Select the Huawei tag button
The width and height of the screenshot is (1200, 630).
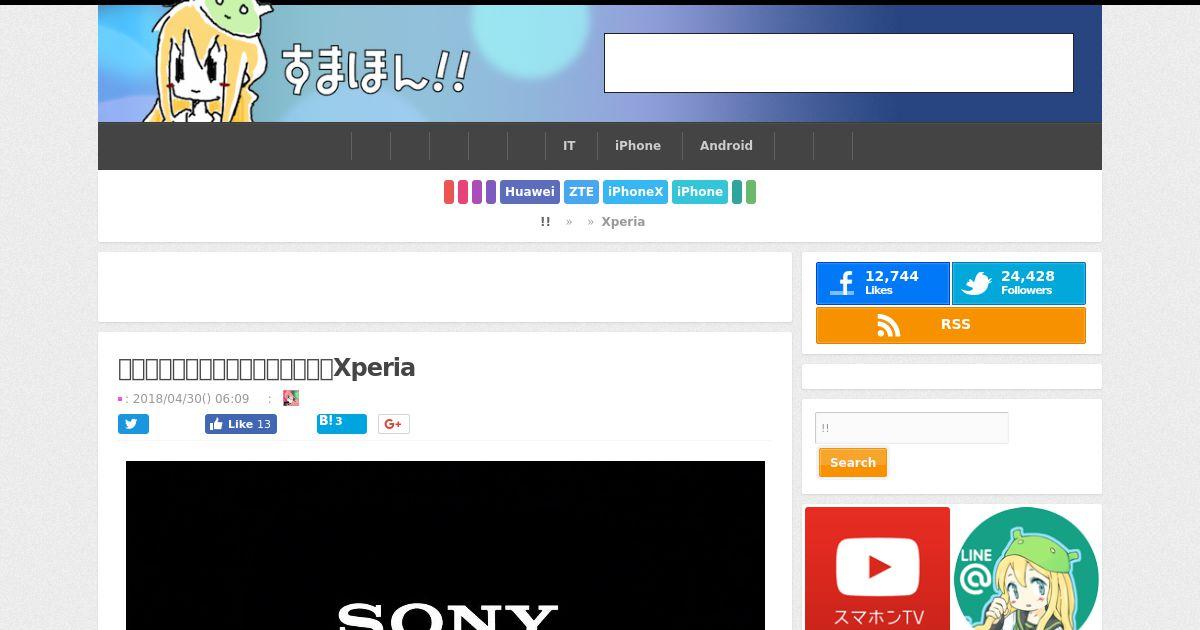coord(530,192)
